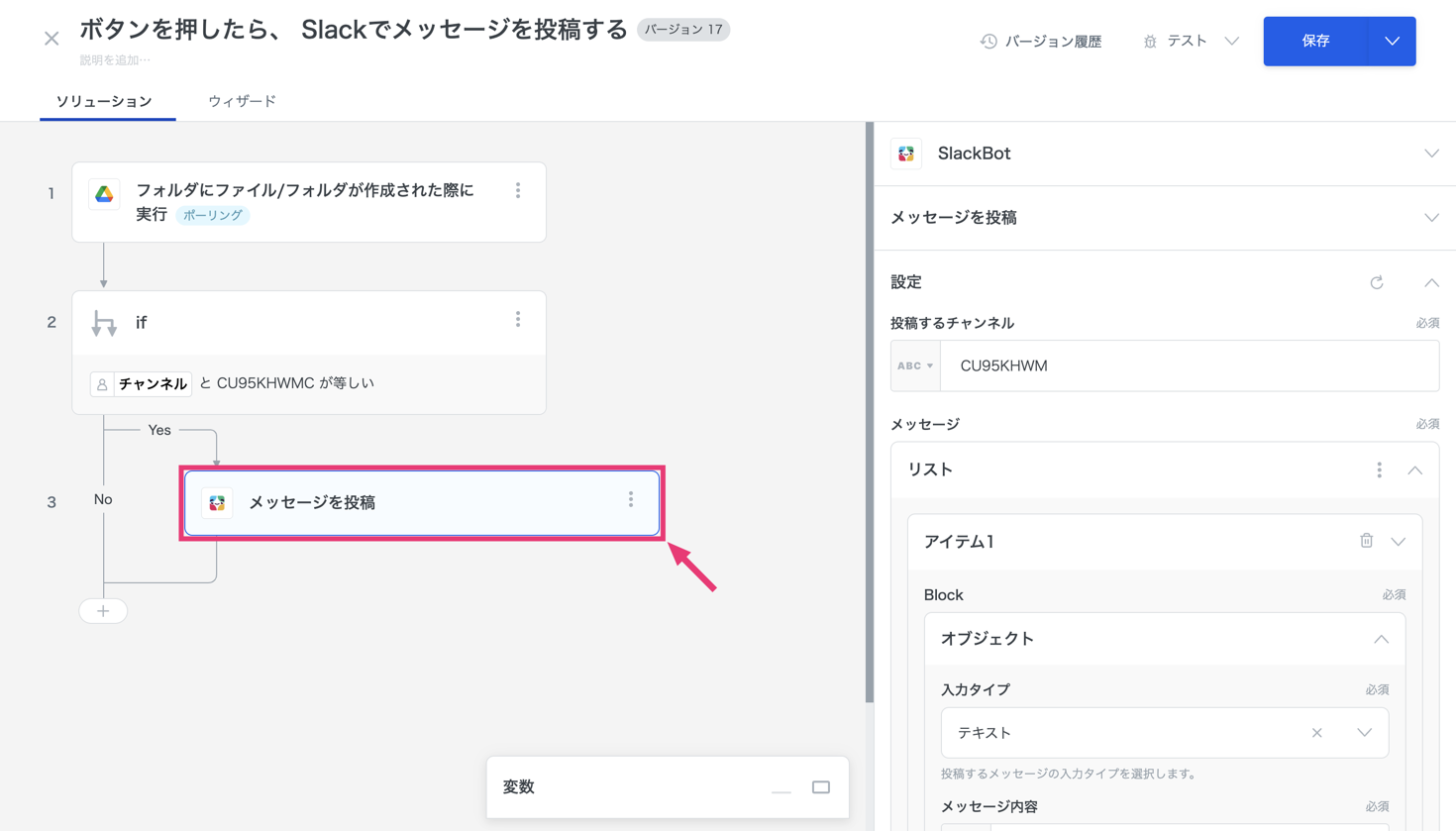
Task: Close the solution editor with X
Action: click(52, 40)
